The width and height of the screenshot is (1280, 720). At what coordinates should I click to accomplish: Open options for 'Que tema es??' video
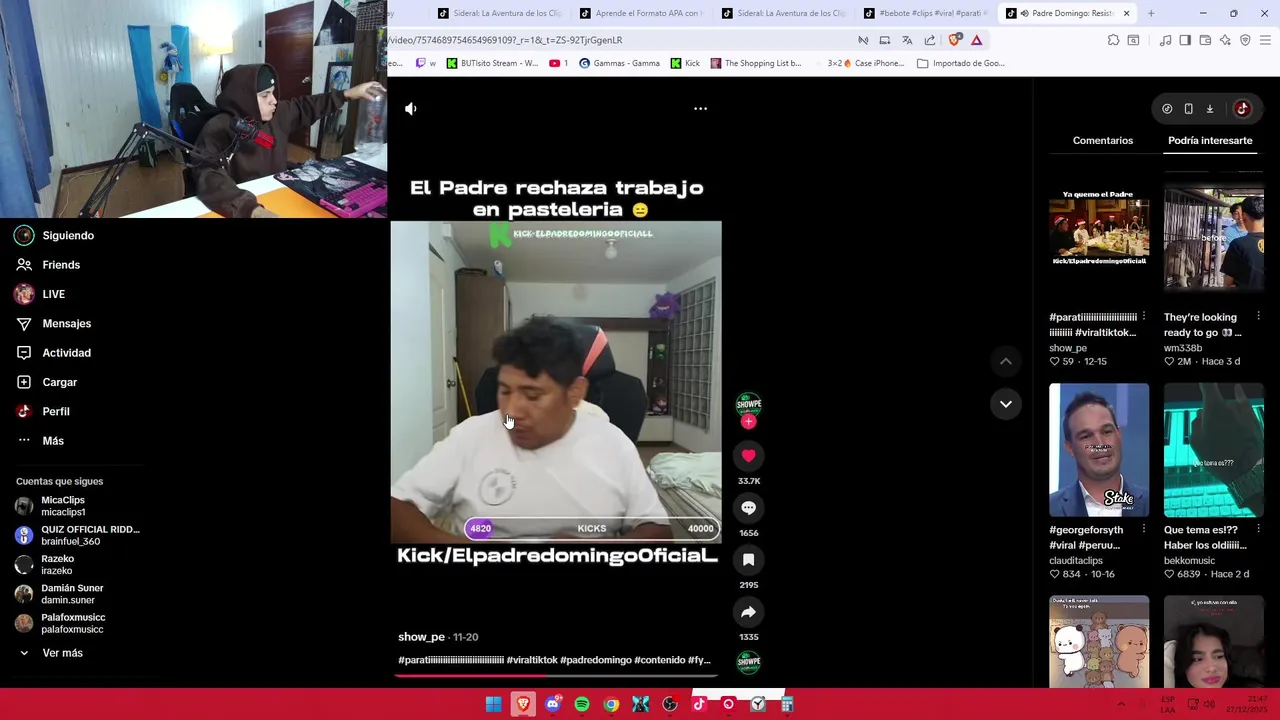(x=1258, y=530)
